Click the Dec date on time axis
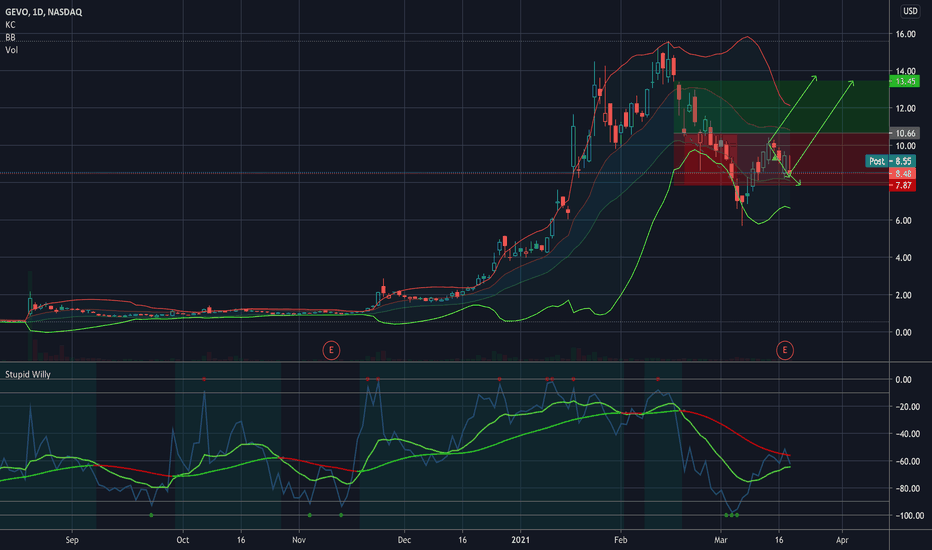This screenshot has width=932, height=550. (404, 540)
